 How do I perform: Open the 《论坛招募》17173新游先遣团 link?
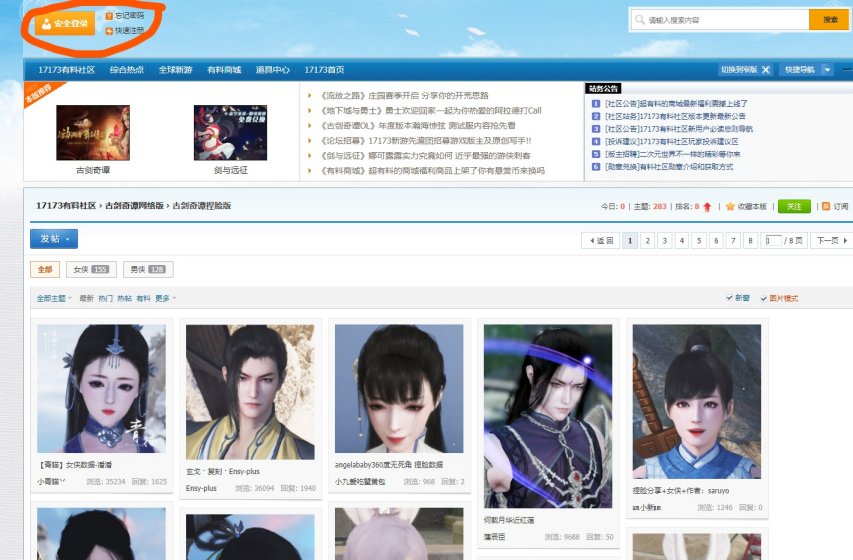[425, 140]
